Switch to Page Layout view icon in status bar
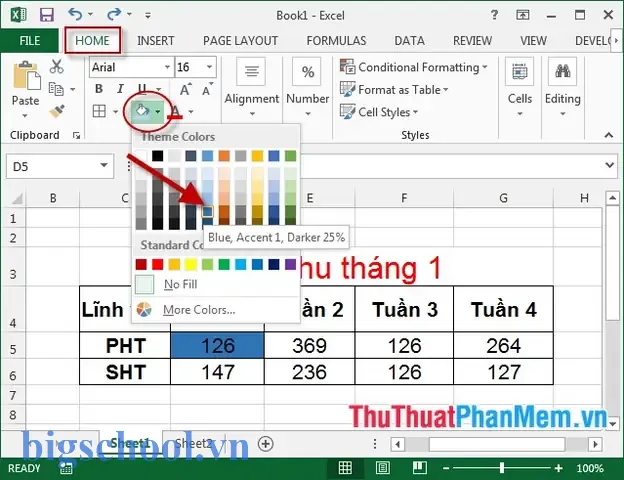This screenshot has height=480, width=624. pyautogui.click(x=382, y=468)
